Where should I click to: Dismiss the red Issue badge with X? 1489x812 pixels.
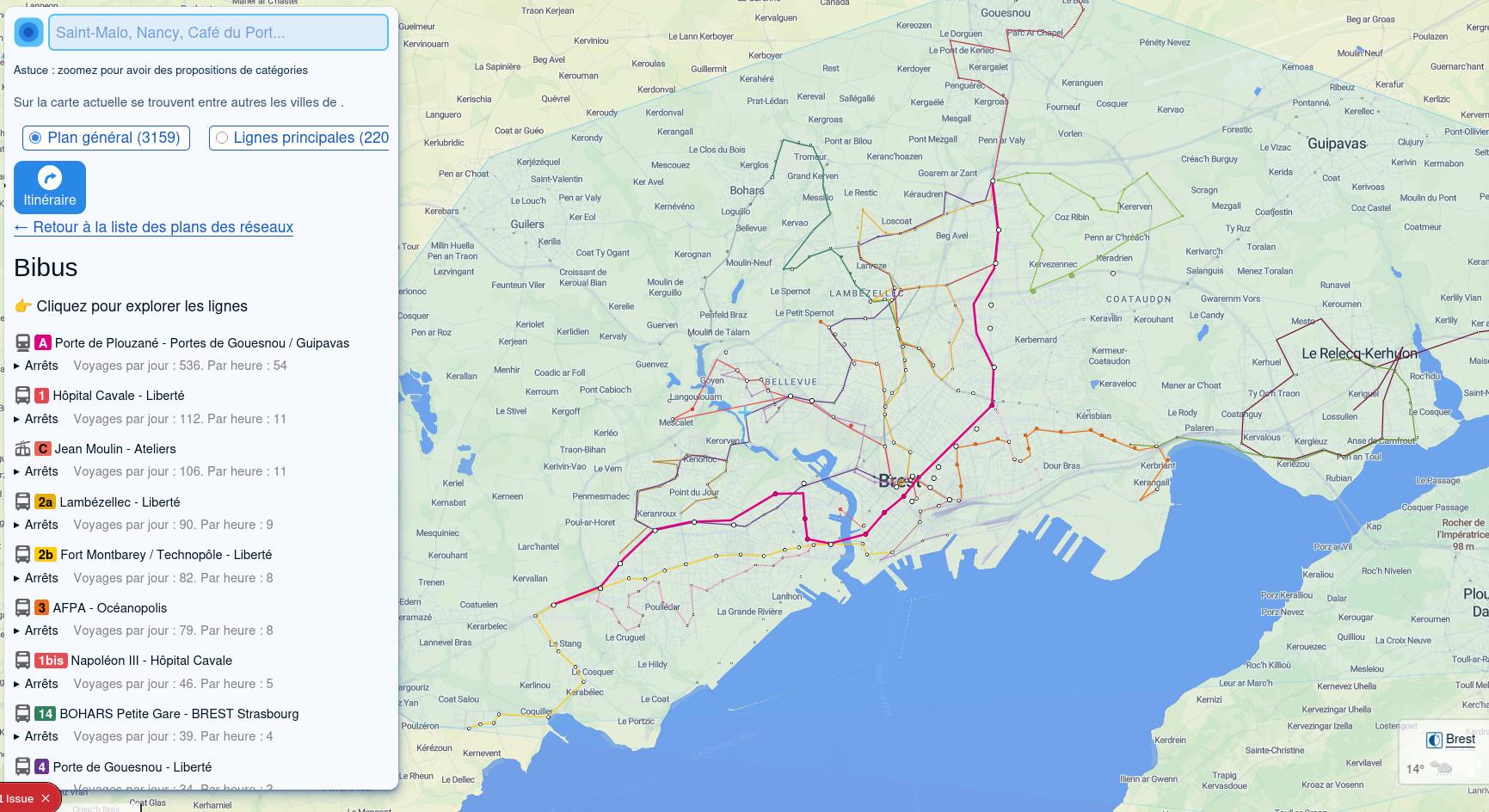[46, 798]
